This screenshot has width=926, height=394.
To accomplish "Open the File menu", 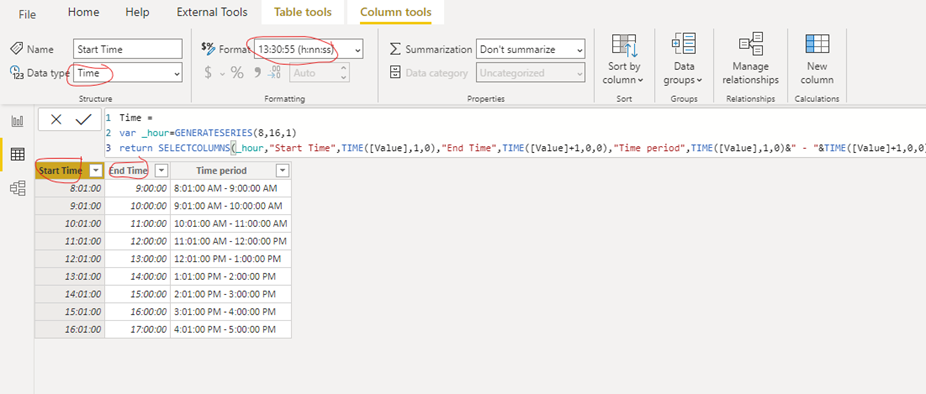I will 27,14.
